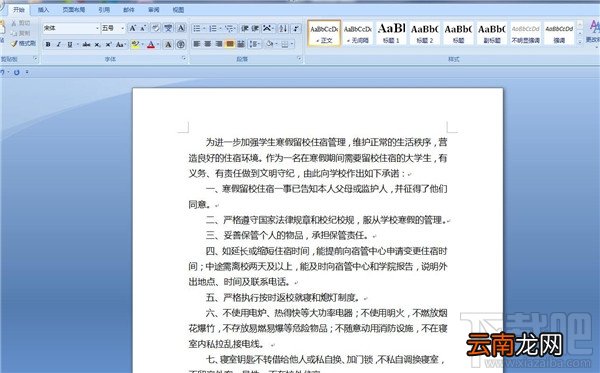Click the Cut scissors icon

click(14, 23)
